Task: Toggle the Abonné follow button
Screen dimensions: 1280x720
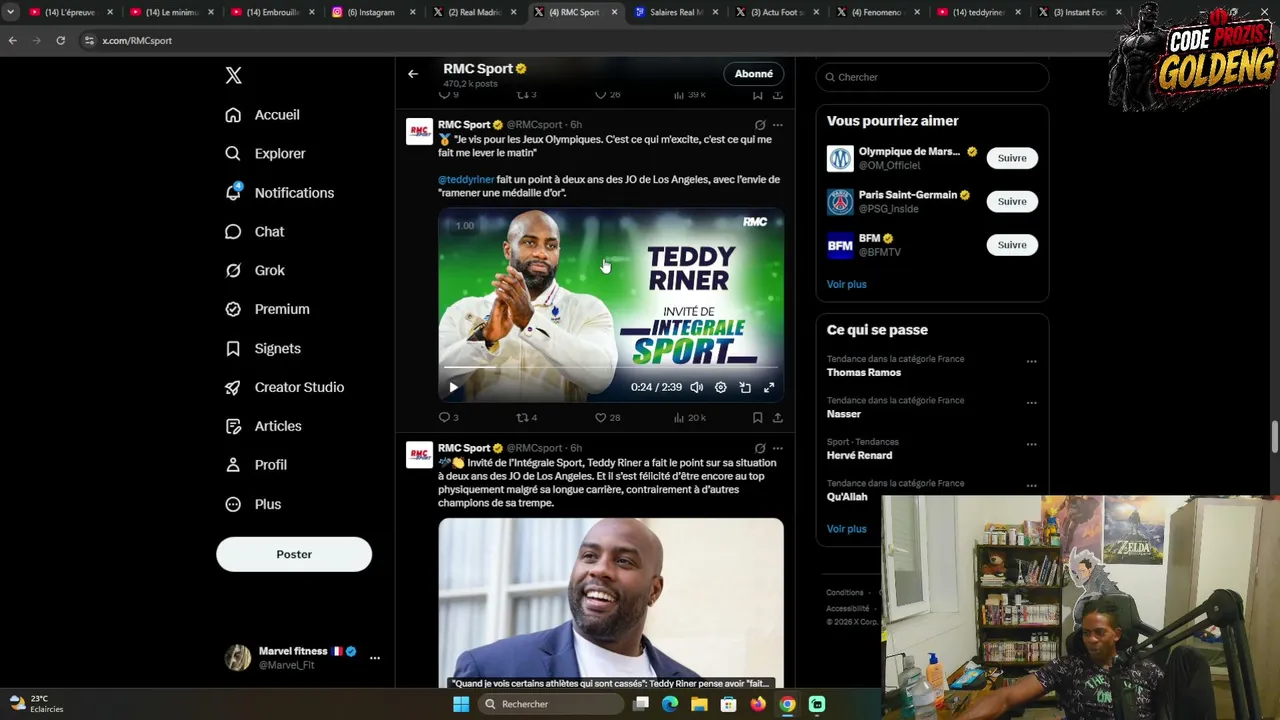Action: tap(754, 74)
